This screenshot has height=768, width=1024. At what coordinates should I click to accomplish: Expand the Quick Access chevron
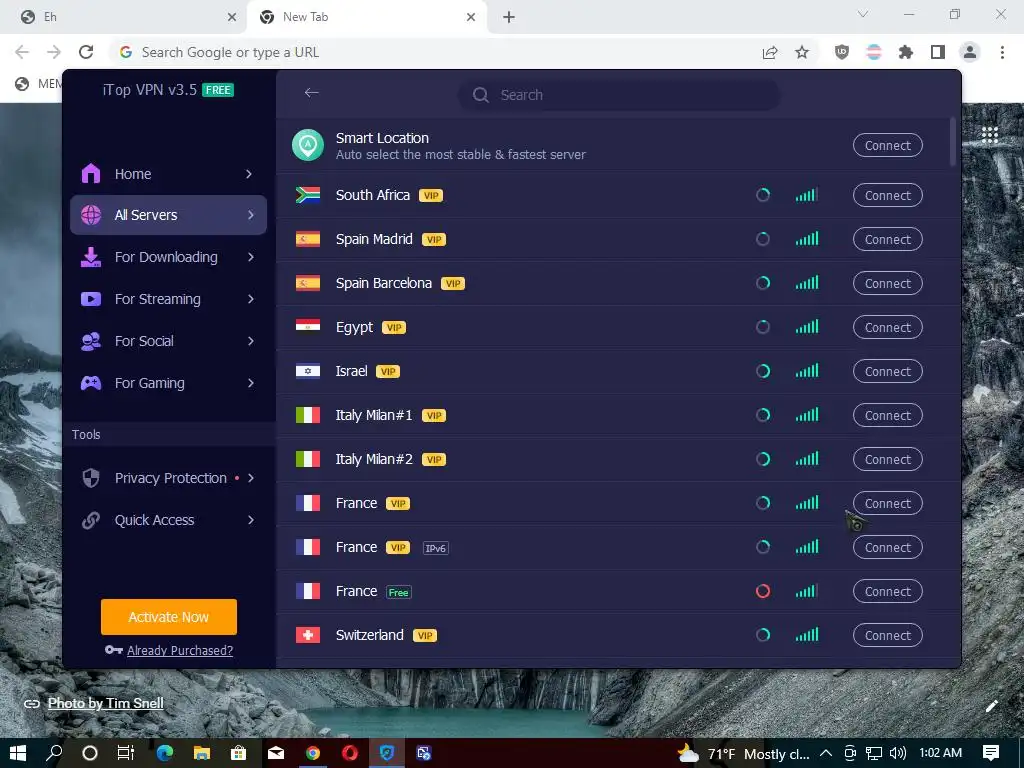[x=251, y=520]
